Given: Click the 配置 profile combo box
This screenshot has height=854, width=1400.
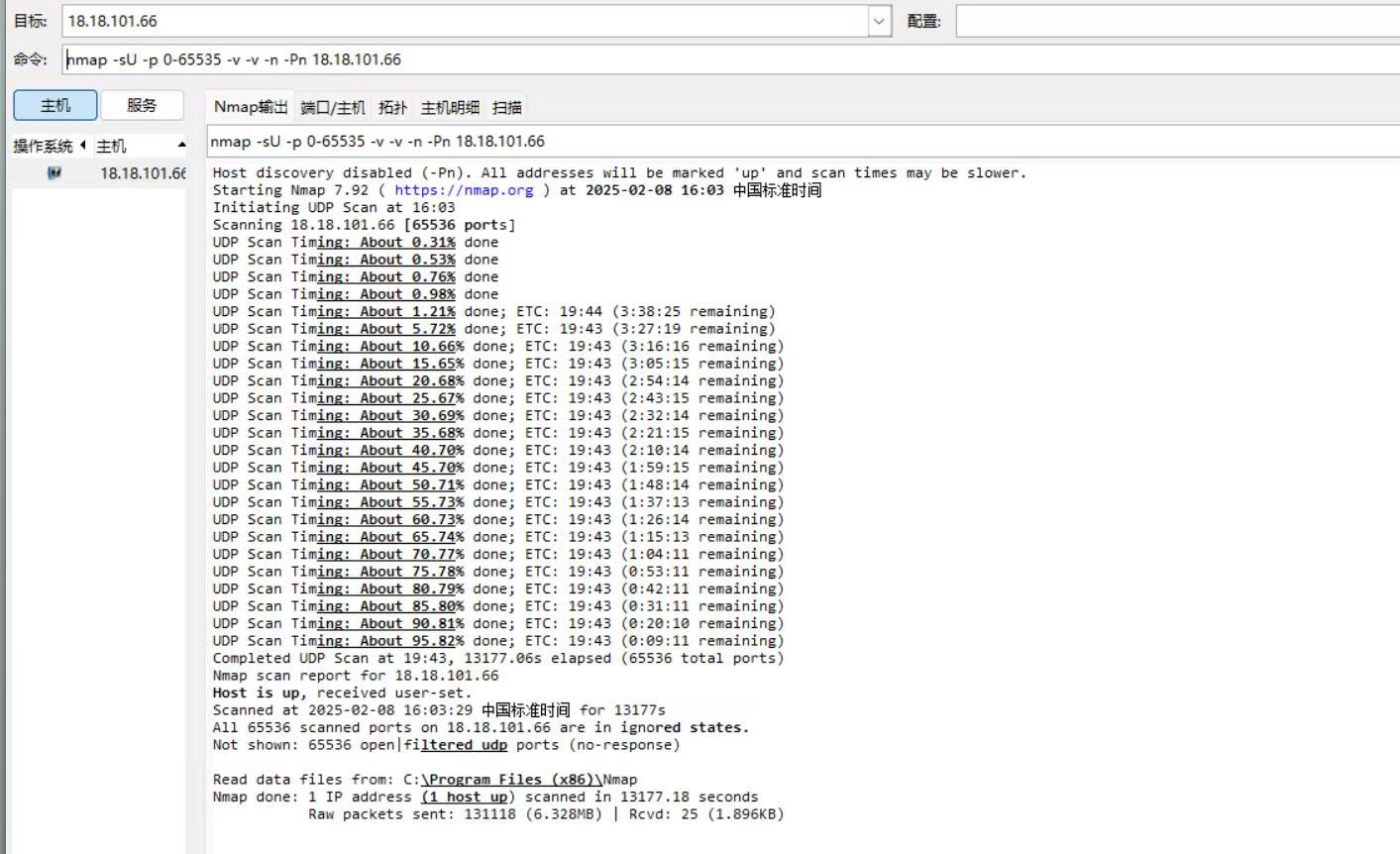Looking at the screenshot, I should pyautogui.click(x=1178, y=21).
